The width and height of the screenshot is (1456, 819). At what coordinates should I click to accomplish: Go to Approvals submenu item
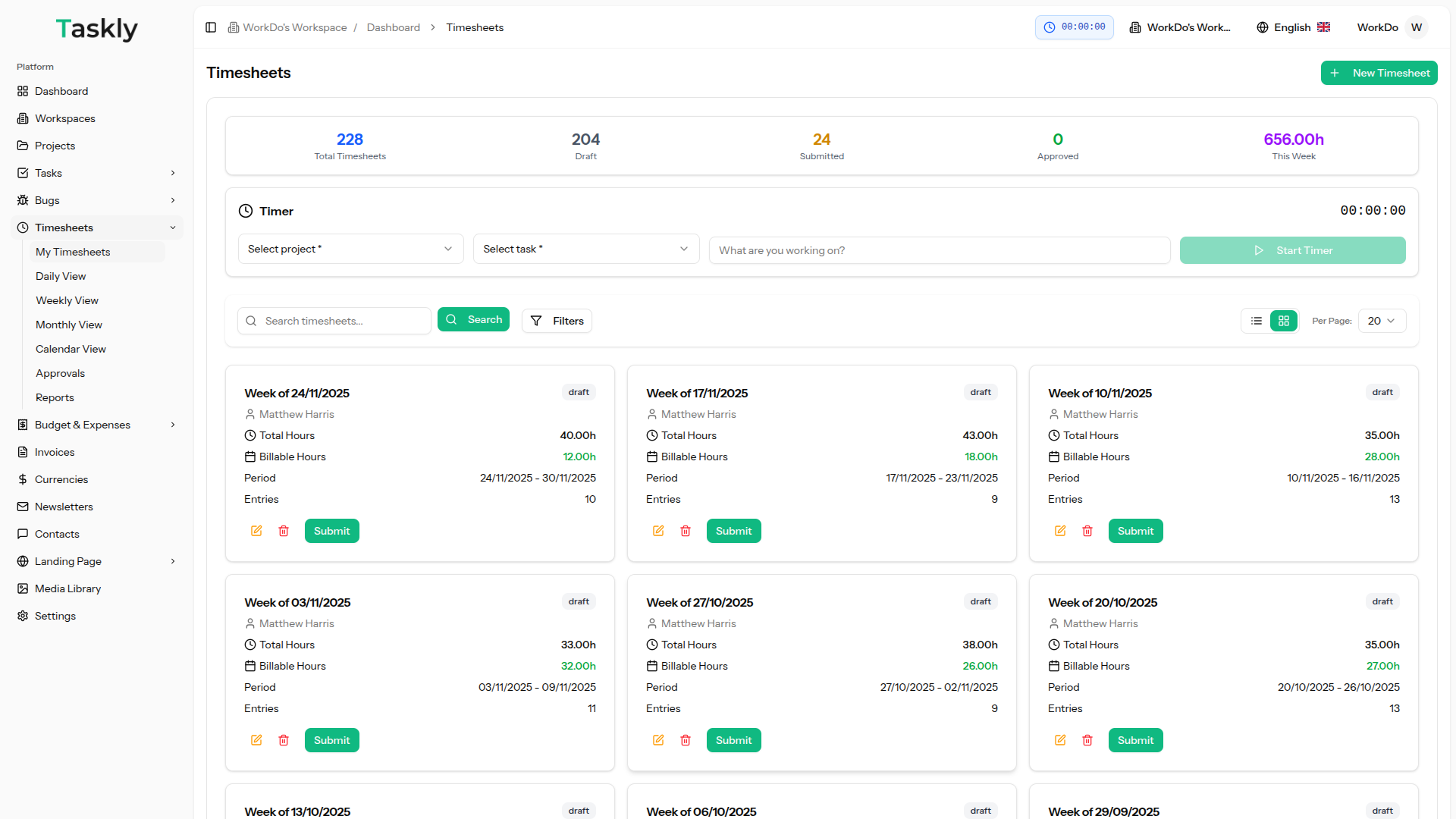click(x=60, y=373)
